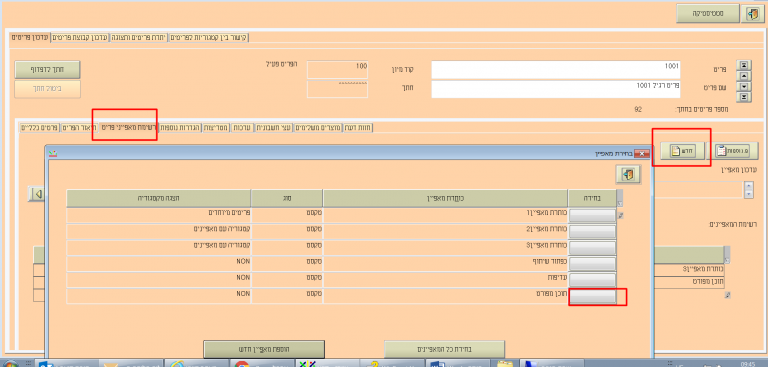This screenshot has height=367, width=768.
Task: Select the רשימת מאפייני פריט sub-tab
Action: (129, 127)
